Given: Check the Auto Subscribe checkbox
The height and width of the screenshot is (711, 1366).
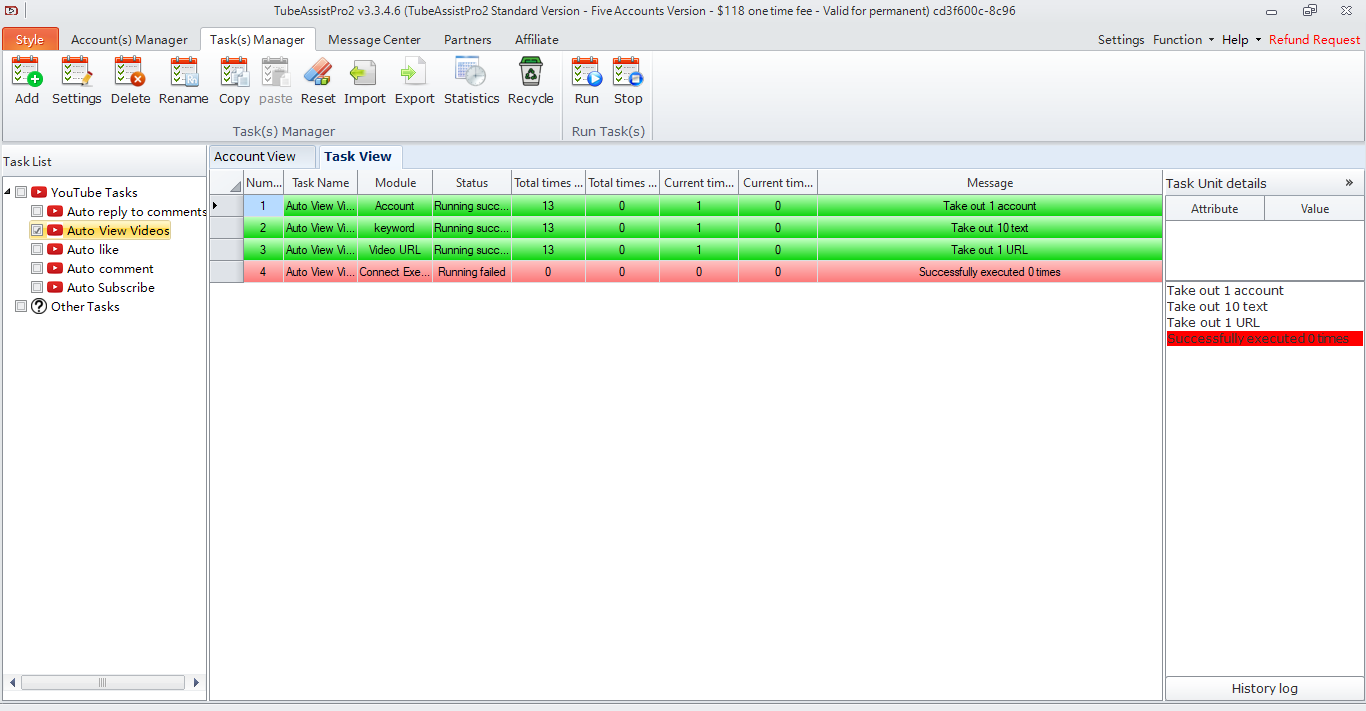Looking at the screenshot, I should (x=37, y=288).
